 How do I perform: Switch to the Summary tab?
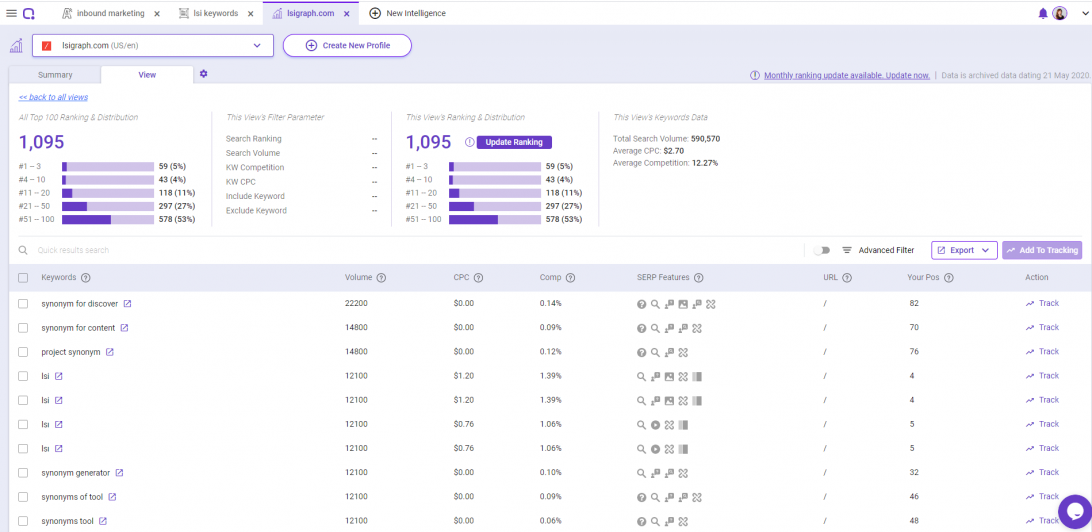(x=55, y=75)
